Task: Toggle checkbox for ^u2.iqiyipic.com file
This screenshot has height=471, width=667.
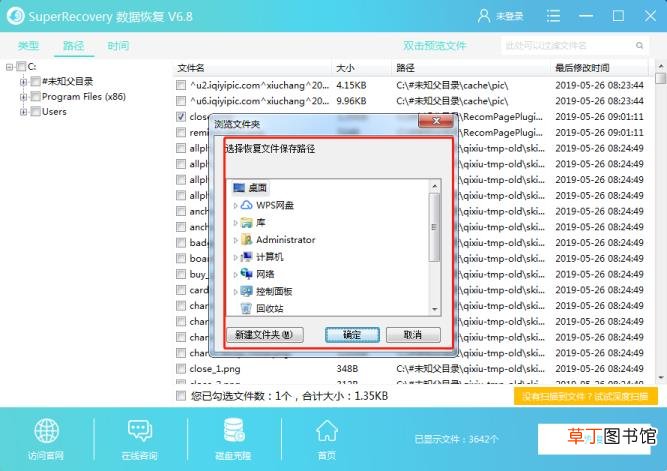Action: (181, 85)
